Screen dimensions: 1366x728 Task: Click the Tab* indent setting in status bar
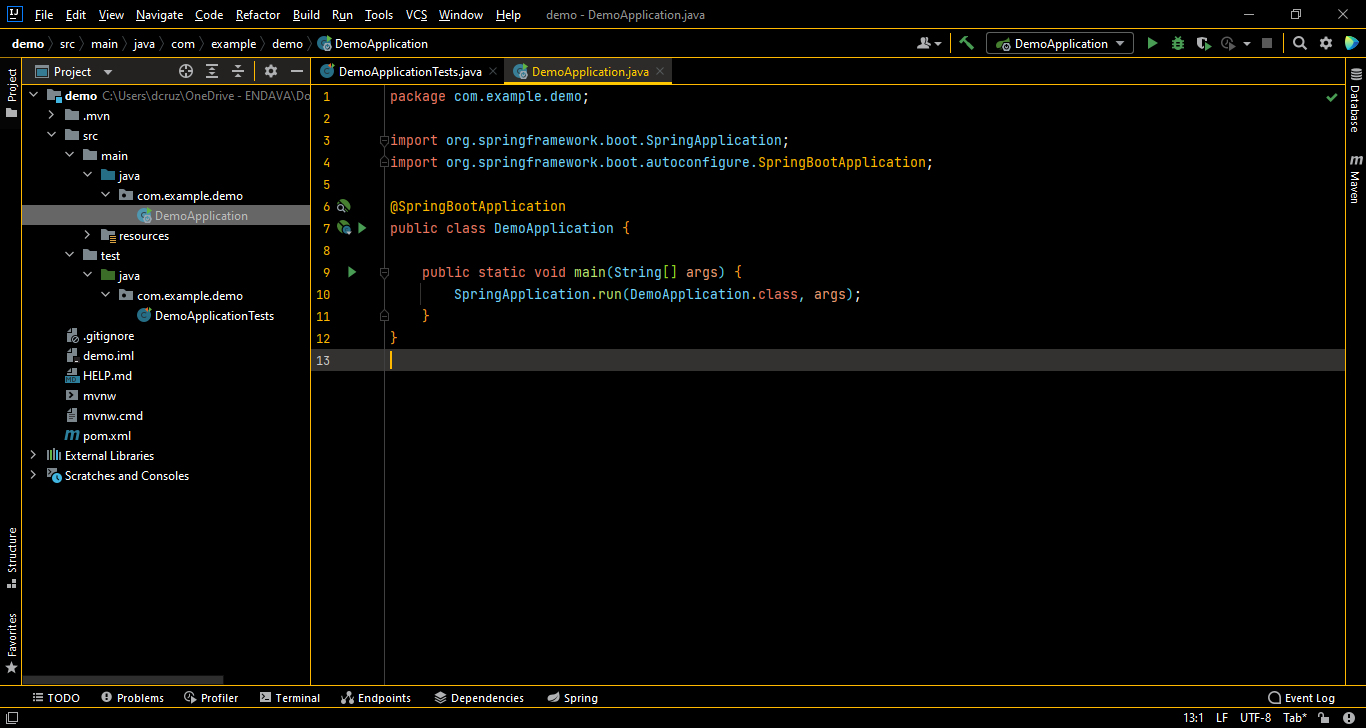coord(1294,718)
